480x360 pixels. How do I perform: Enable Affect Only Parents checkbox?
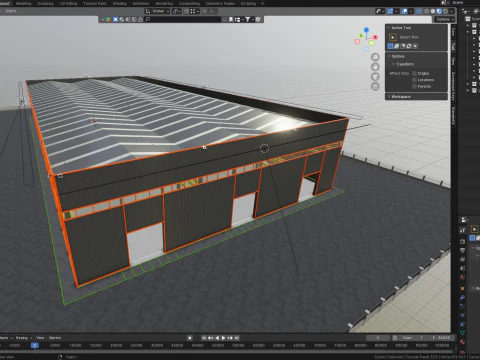coord(415,86)
